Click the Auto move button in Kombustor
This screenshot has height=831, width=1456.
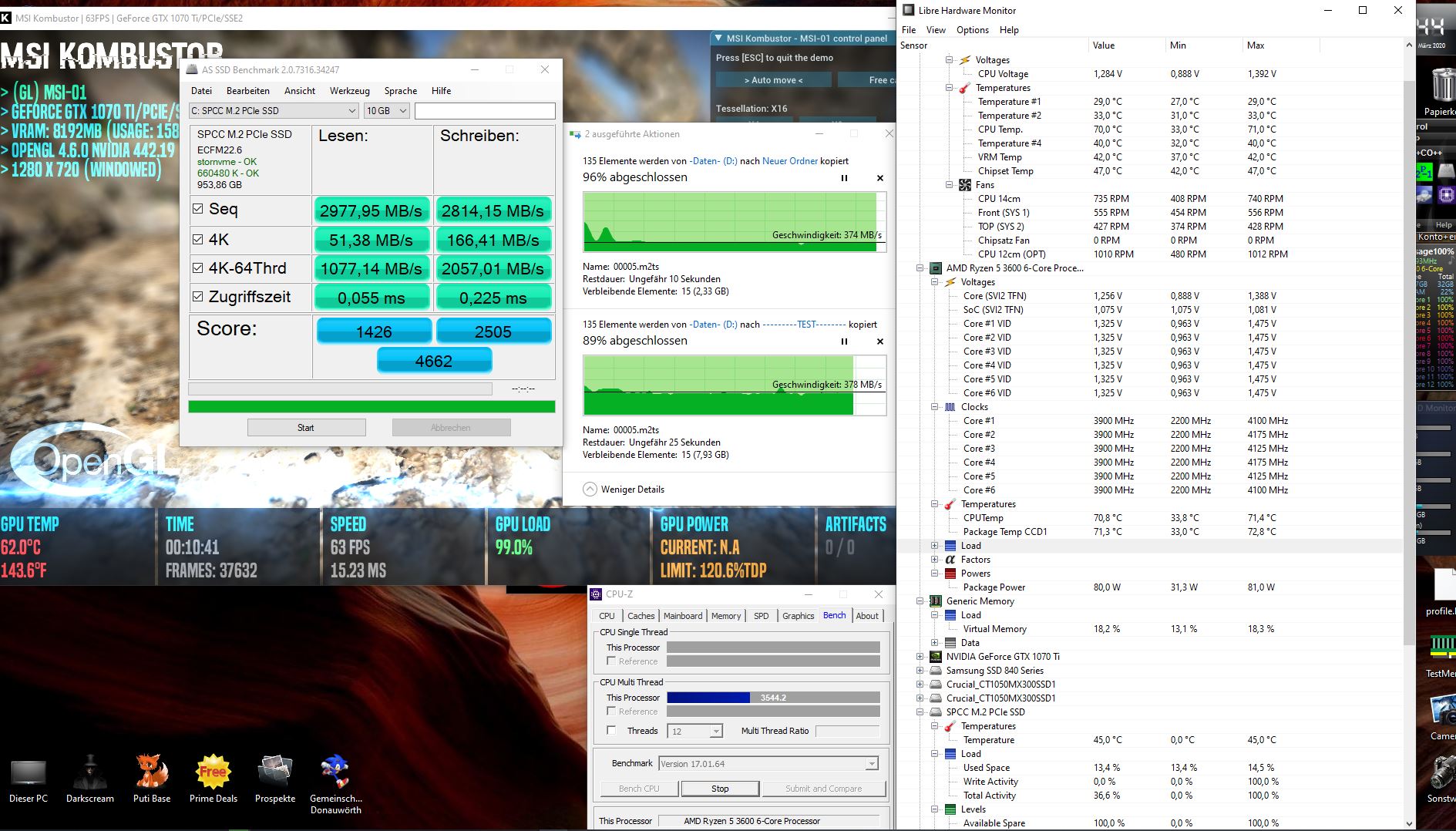point(773,80)
